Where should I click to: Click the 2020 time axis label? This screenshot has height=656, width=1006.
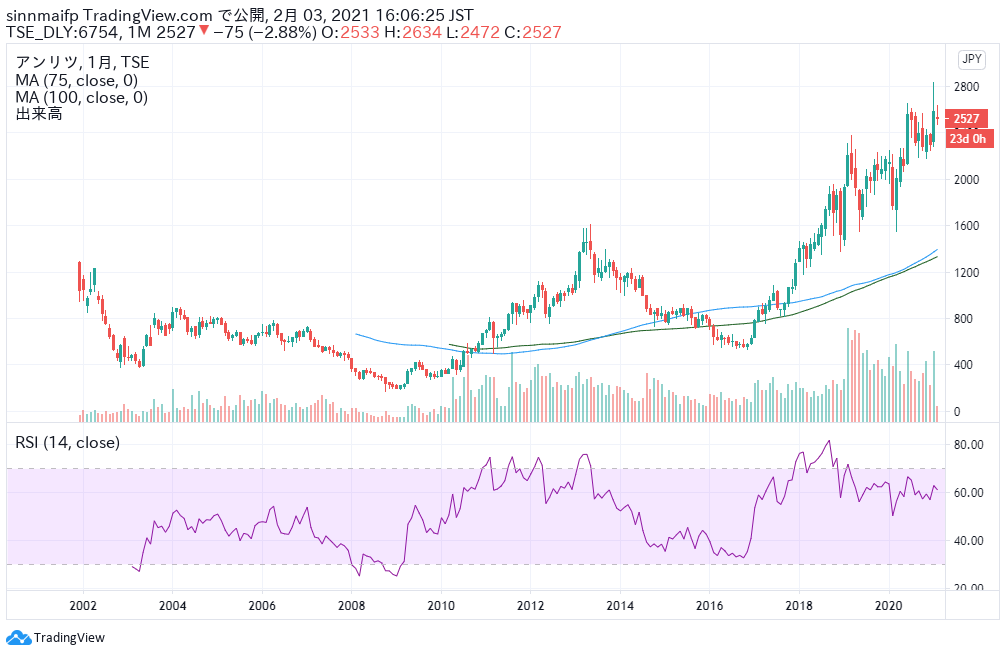pyautogui.click(x=889, y=605)
